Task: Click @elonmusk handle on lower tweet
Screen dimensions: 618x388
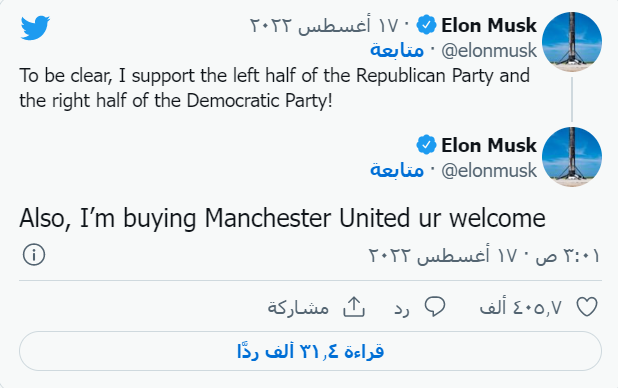Action: point(489,171)
